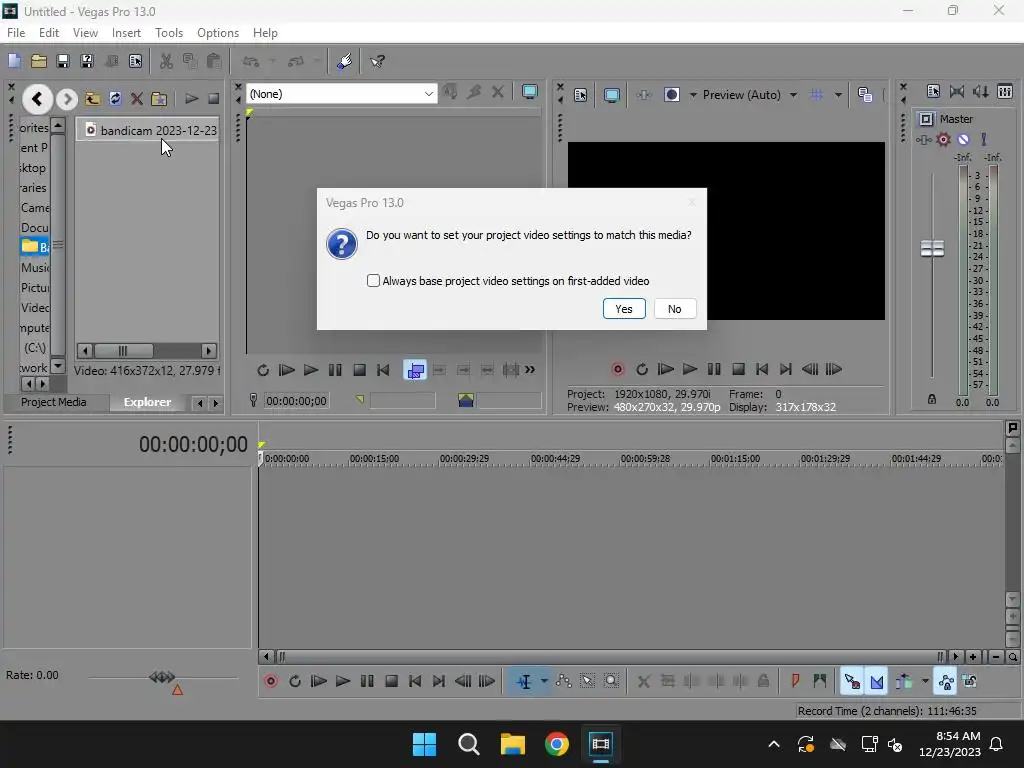Click the Master lock fader channels icon
The height and width of the screenshot is (768, 1024).
tap(932, 399)
